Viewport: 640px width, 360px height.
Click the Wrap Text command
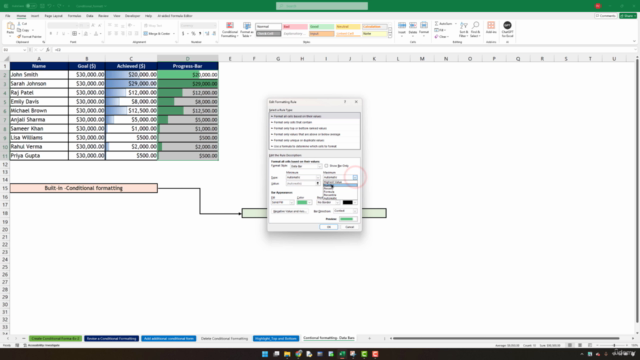click(153, 26)
